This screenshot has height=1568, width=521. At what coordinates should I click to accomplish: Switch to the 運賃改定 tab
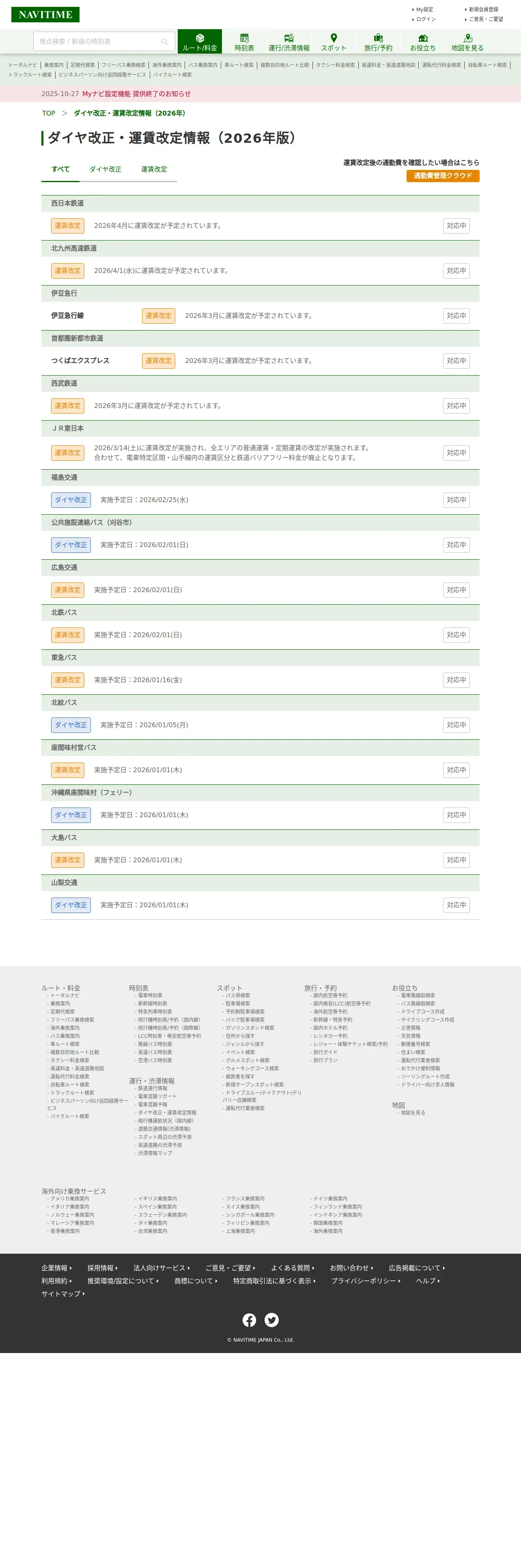click(x=154, y=169)
